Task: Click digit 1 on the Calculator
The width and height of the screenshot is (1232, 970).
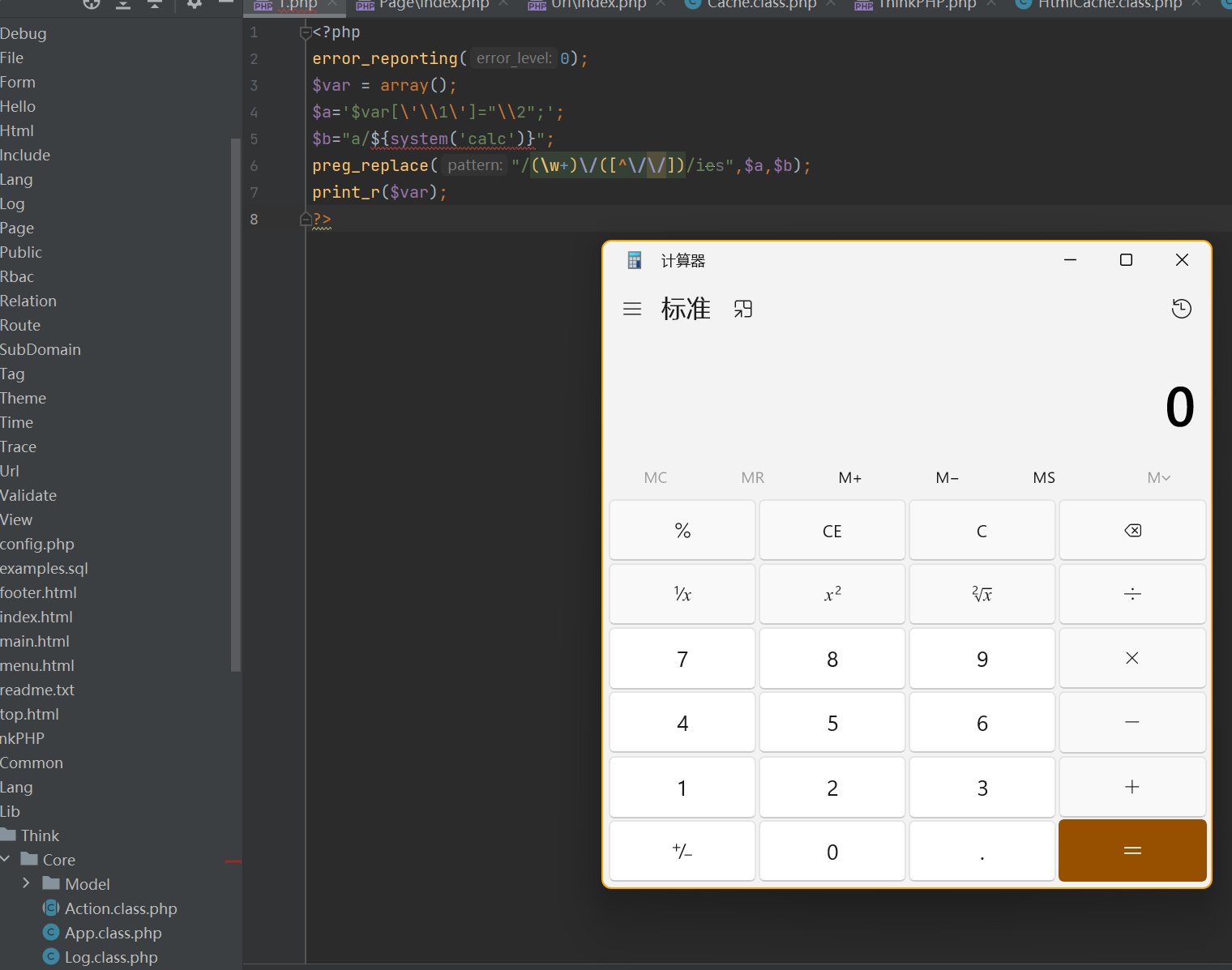Action: (x=682, y=787)
